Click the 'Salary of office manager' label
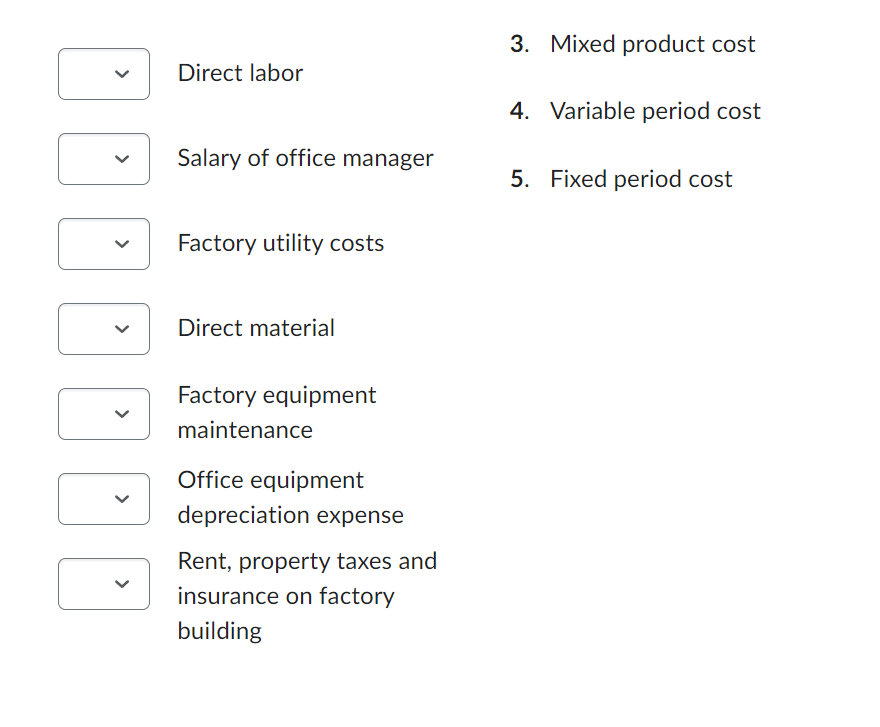Screen dimensions: 880x727 click(305, 158)
